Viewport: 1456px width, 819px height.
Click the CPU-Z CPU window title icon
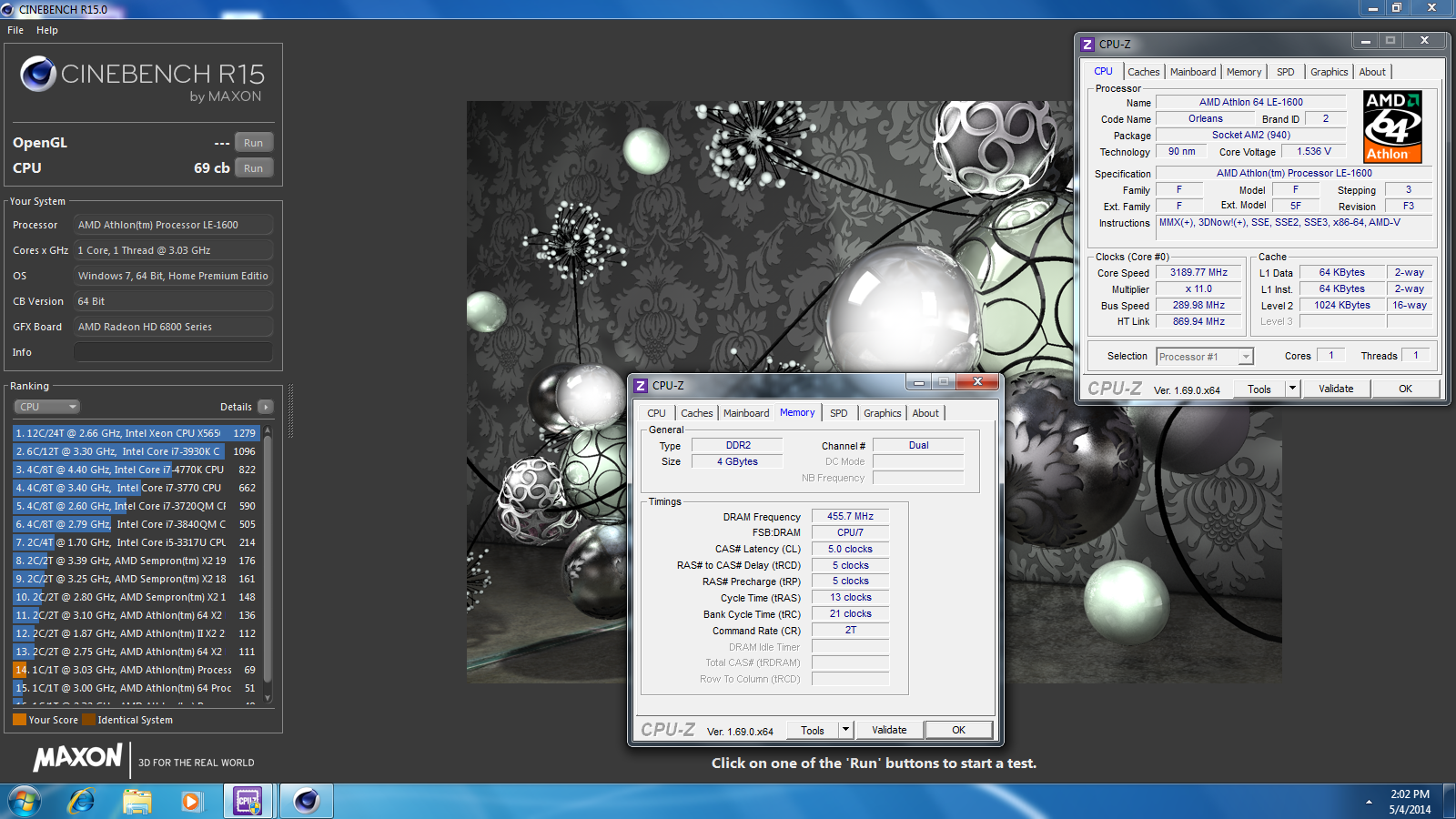point(1087,44)
